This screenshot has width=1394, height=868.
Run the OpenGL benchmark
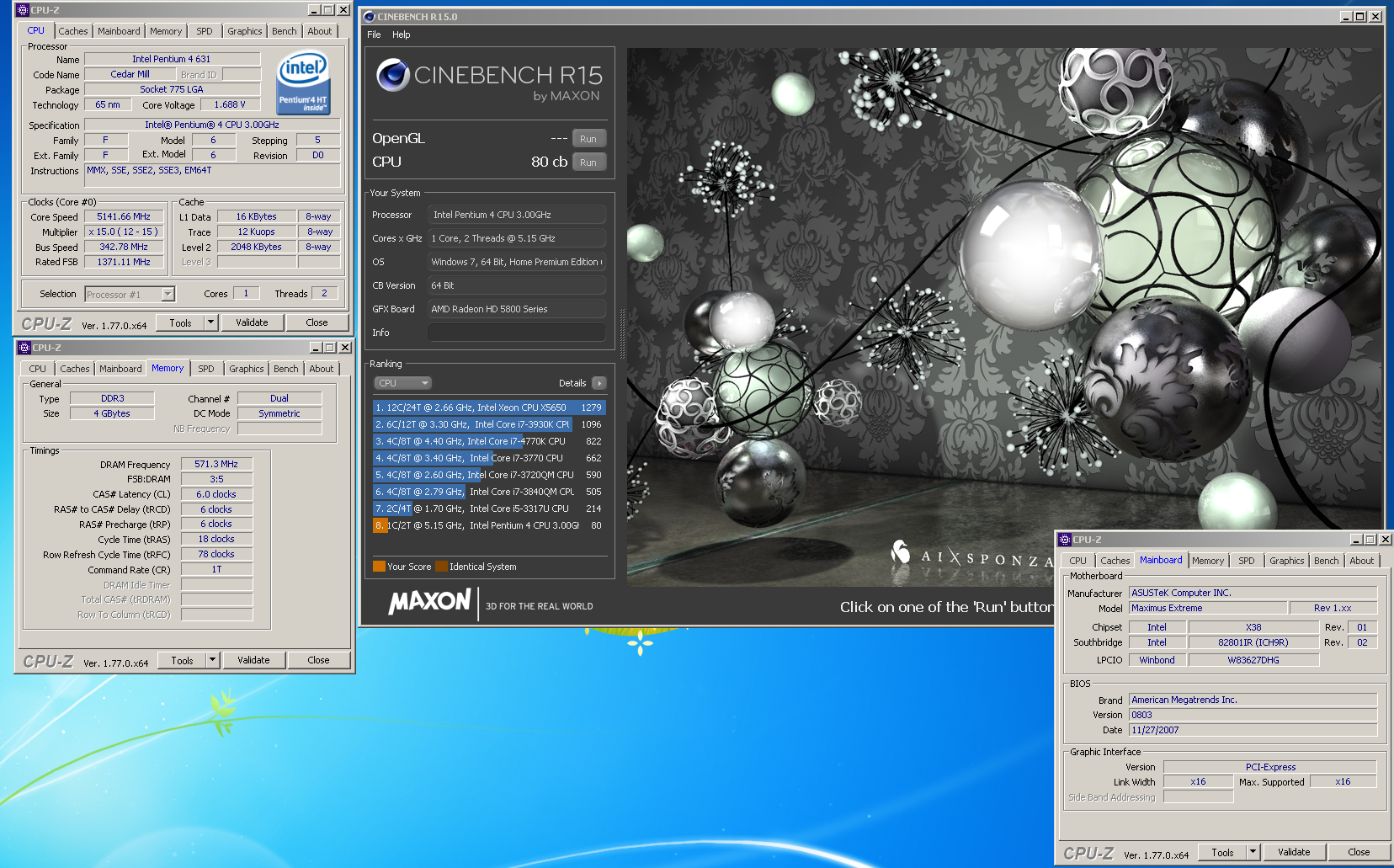click(588, 139)
